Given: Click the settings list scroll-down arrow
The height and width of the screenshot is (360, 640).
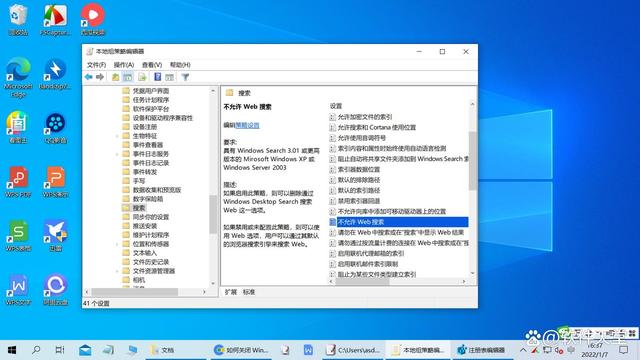Looking at the screenshot, I should click(472, 273).
